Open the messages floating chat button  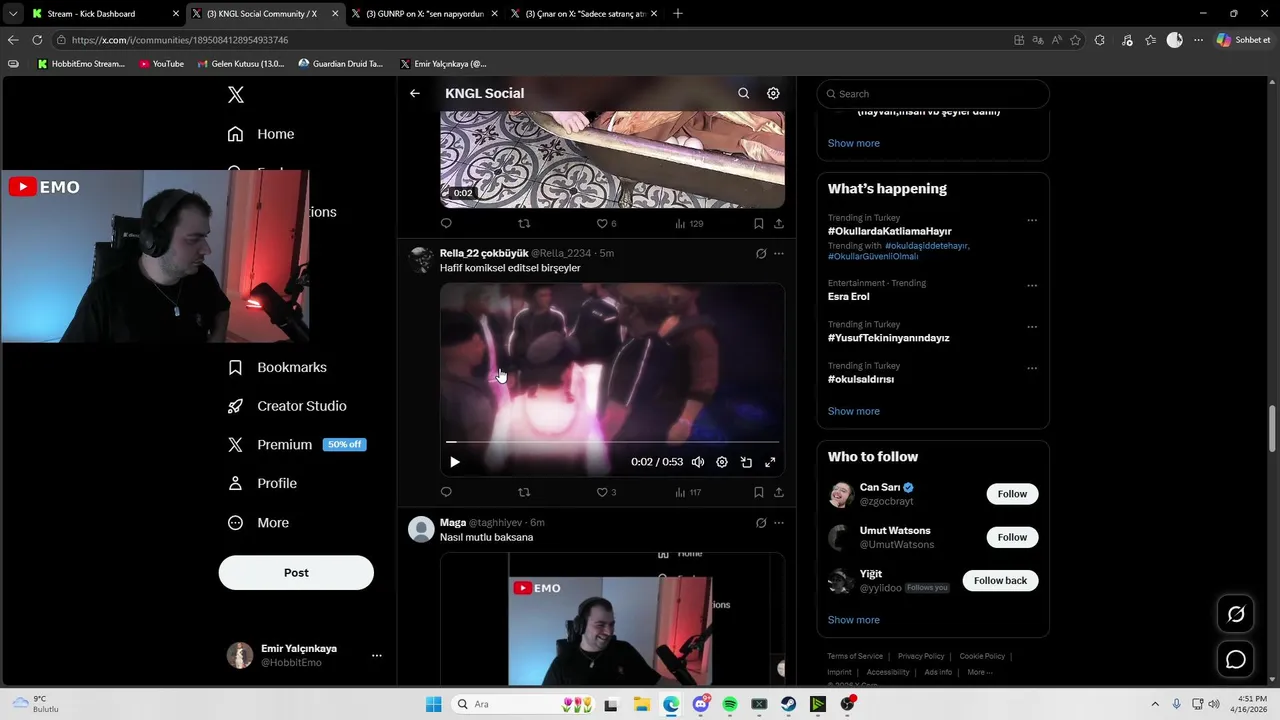click(x=1236, y=659)
